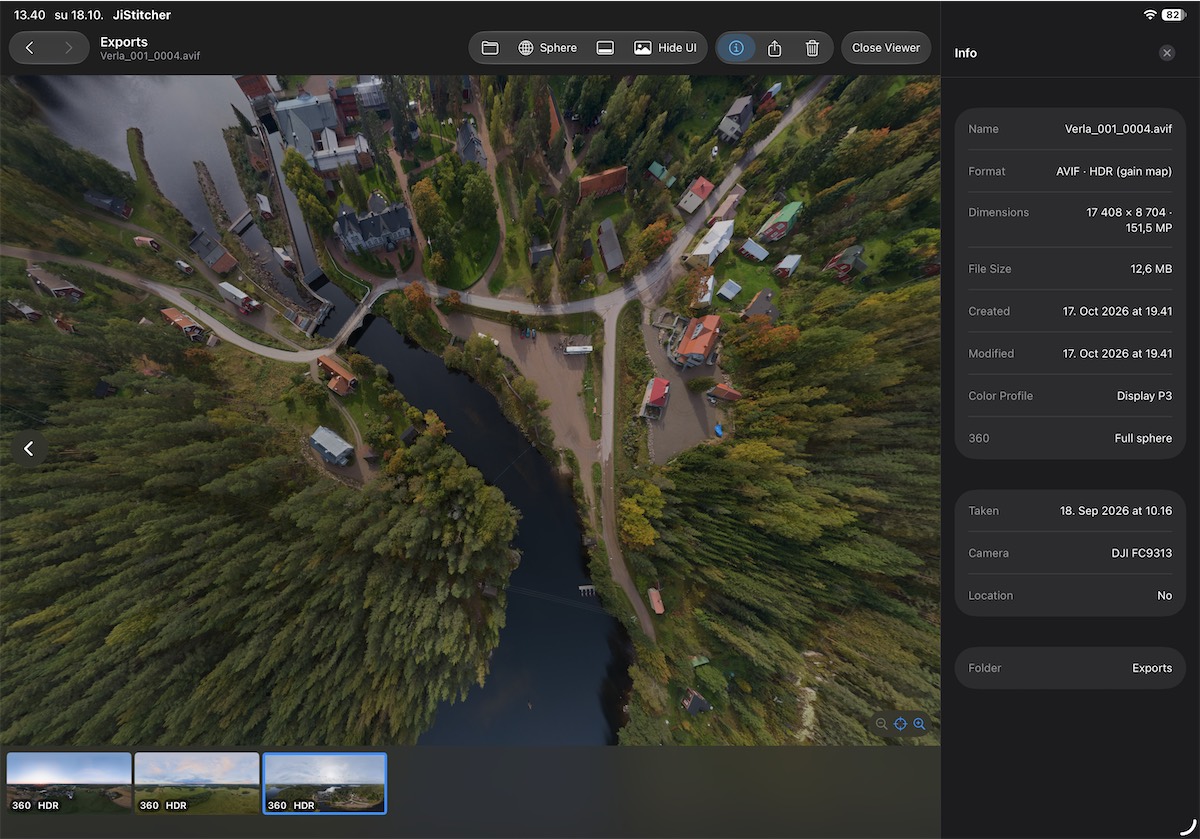Click the Taken date 18. Sep 2026
The height and width of the screenshot is (839, 1200).
pyautogui.click(x=1116, y=511)
